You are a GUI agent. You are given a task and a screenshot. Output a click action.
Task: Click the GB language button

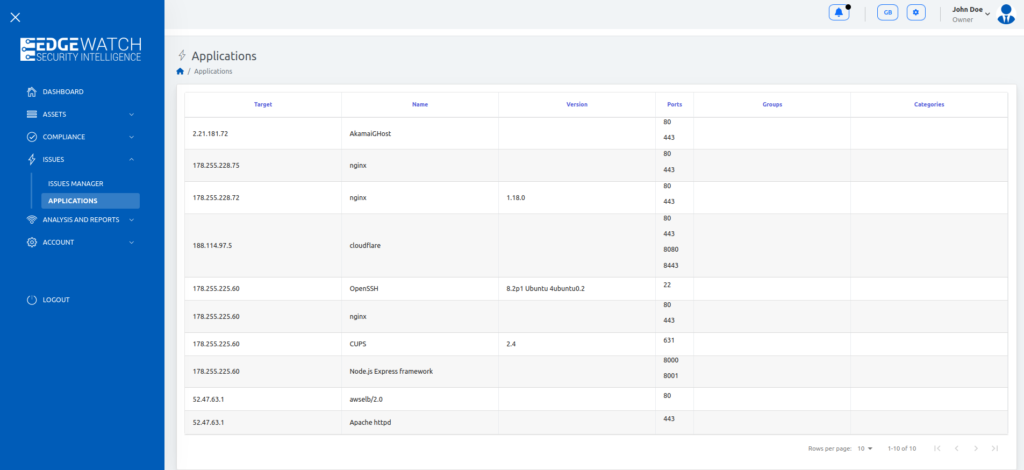click(x=886, y=12)
